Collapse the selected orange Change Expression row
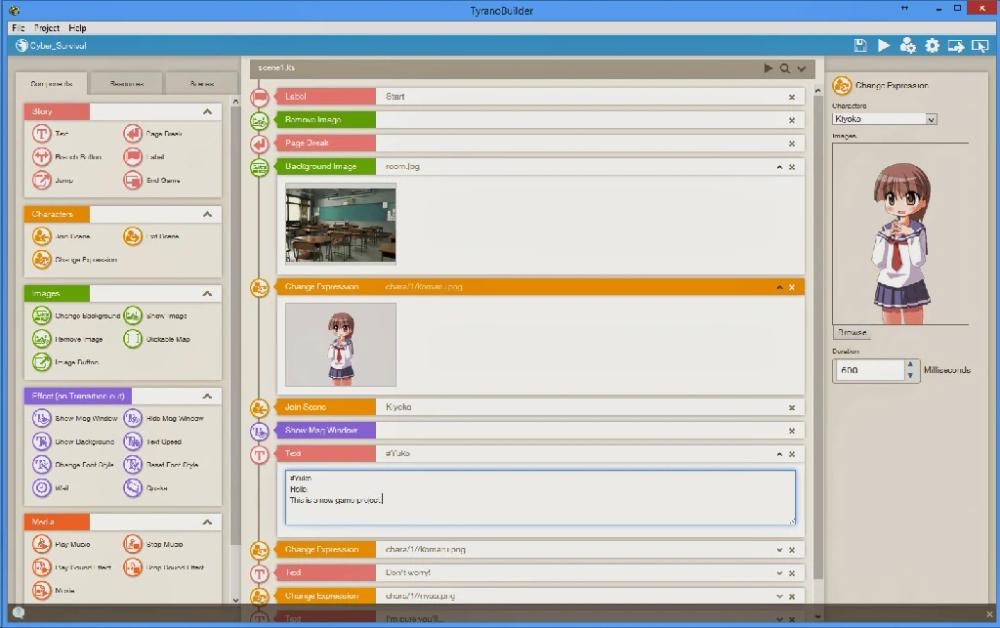Image resolution: width=1000 pixels, height=628 pixels. point(779,287)
